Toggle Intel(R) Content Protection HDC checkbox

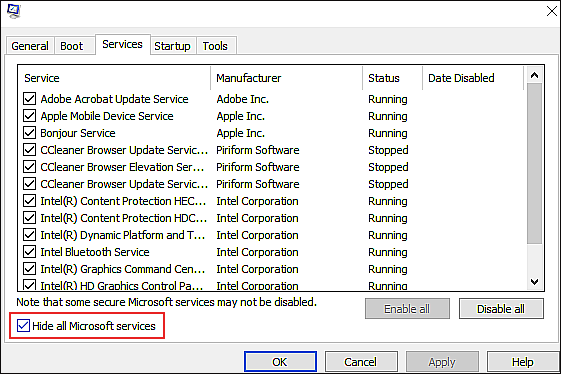pyautogui.click(x=29, y=218)
